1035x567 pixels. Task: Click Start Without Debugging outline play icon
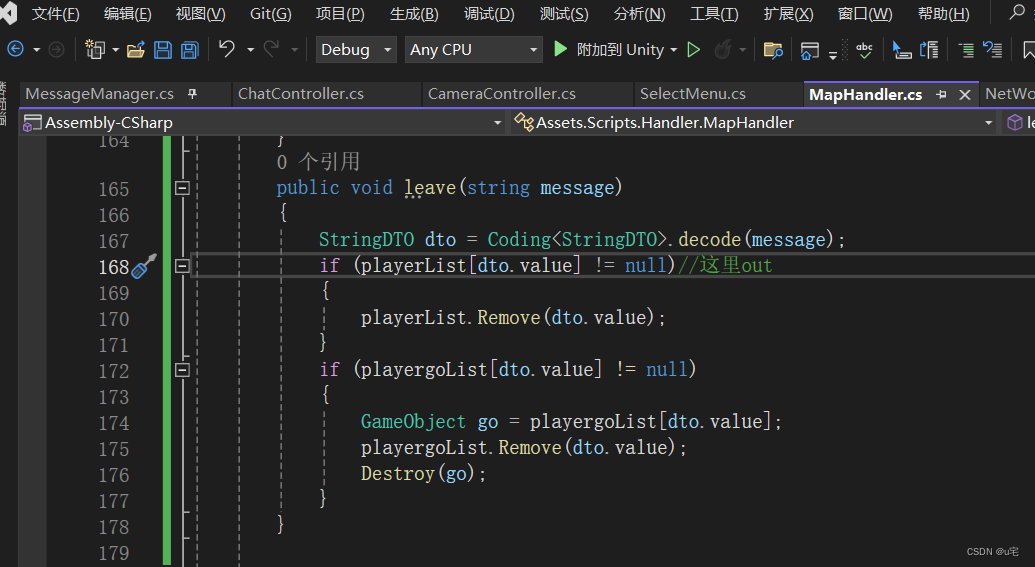point(694,50)
